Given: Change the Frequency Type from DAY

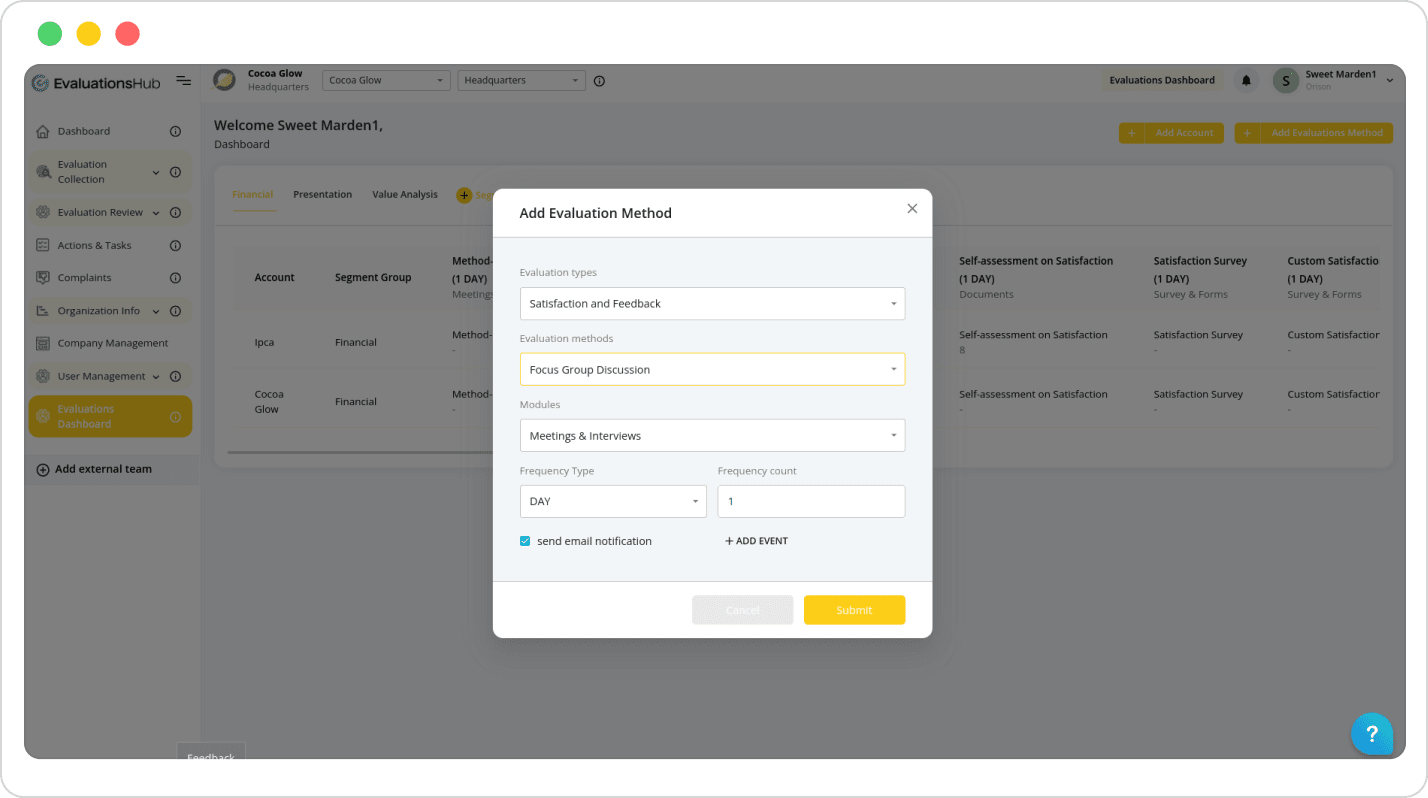Looking at the screenshot, I should tap(612, 501).
